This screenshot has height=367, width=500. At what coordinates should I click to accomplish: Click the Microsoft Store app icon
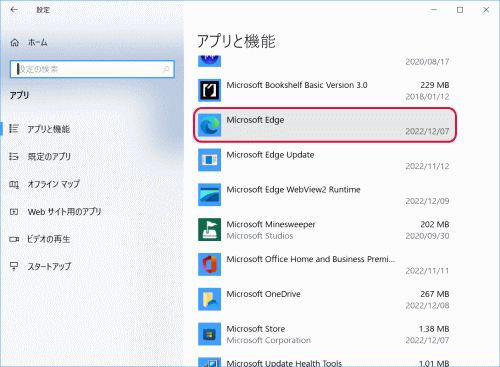pyautogui.click(x=209, y=334)
